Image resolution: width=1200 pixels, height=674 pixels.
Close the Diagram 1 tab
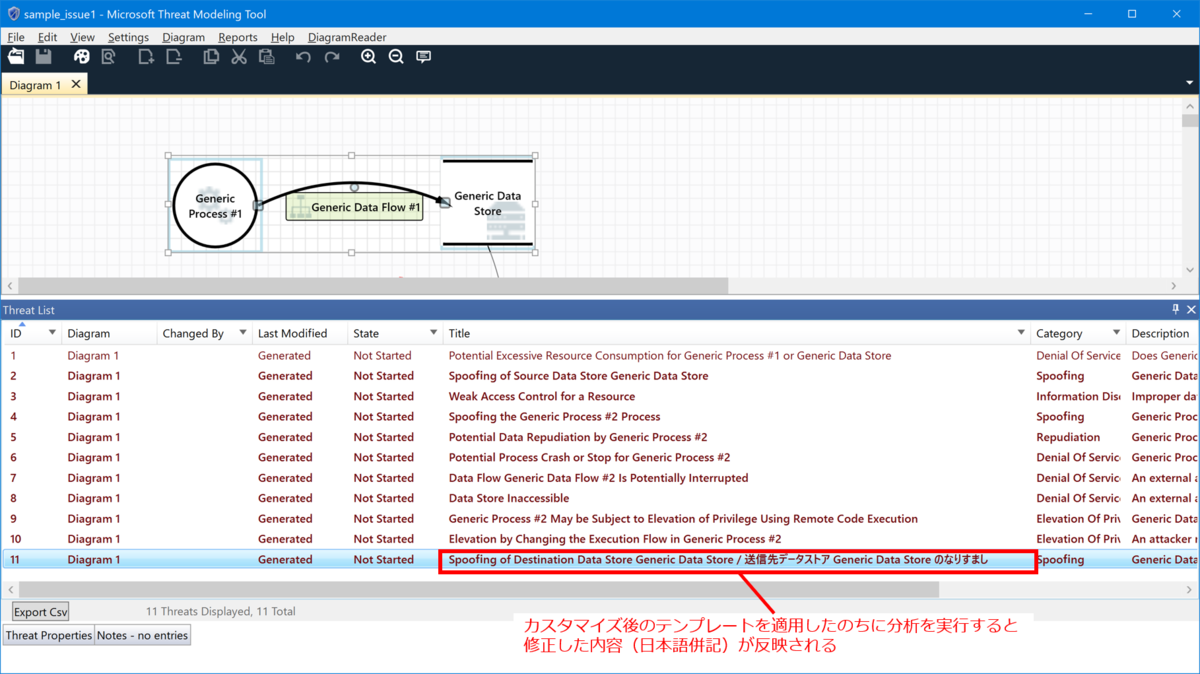pos(76,85)
